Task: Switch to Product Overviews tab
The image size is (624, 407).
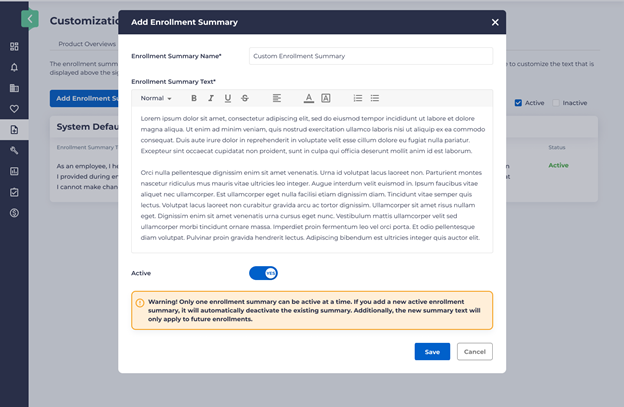Action: click(x=87, y=44)
